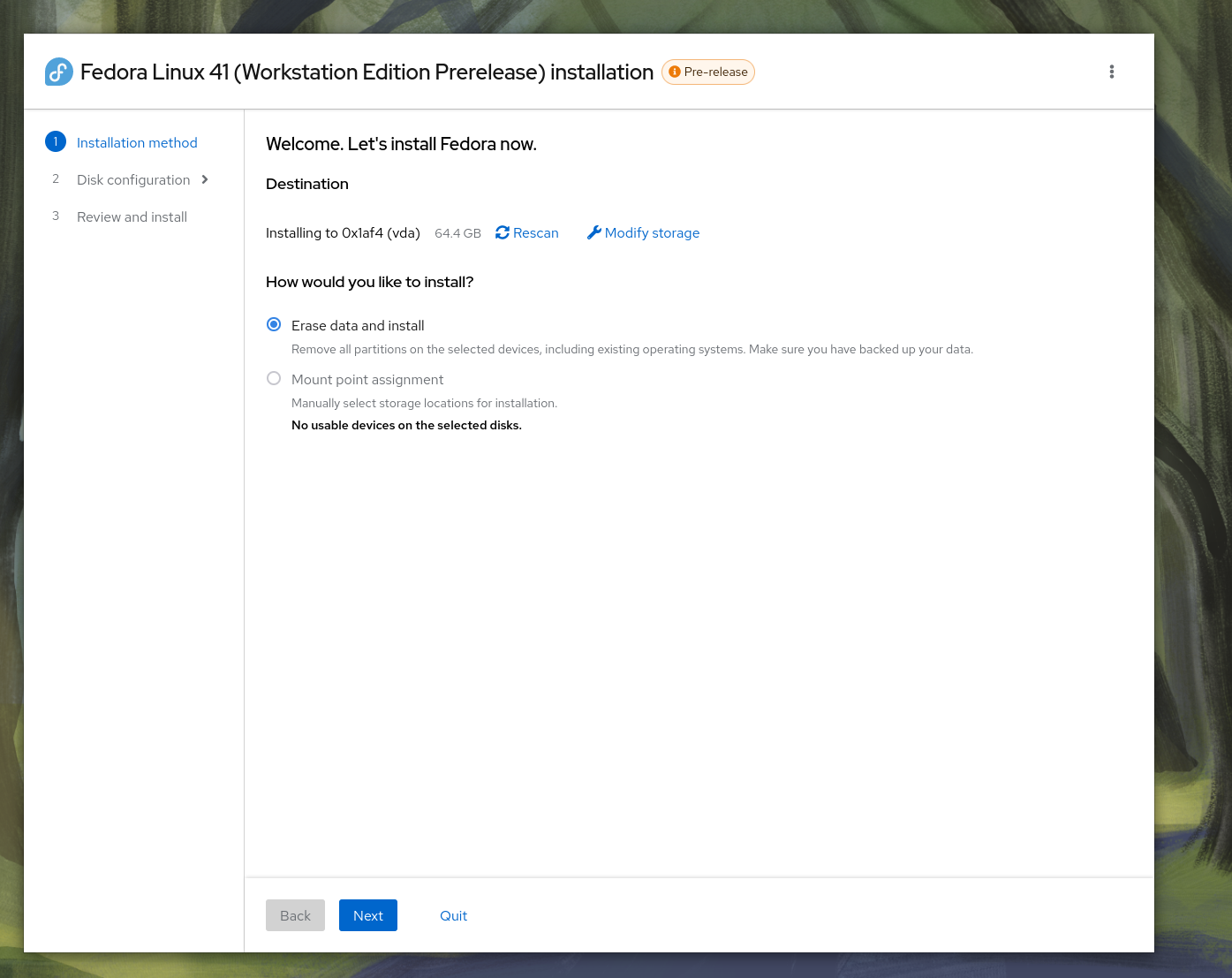Select Mount point assignment radio button
This screenshot has width=1232, height=978.
point(274,379)
